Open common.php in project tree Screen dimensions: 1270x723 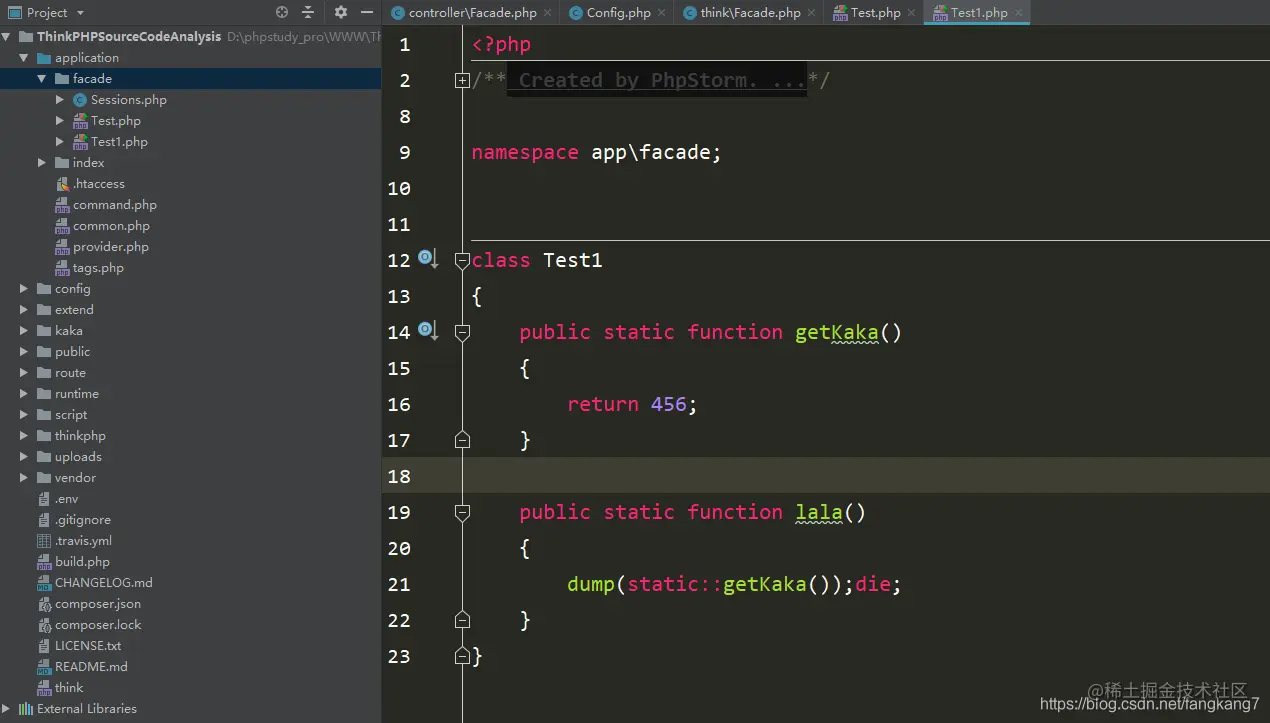tap(111, 226)
